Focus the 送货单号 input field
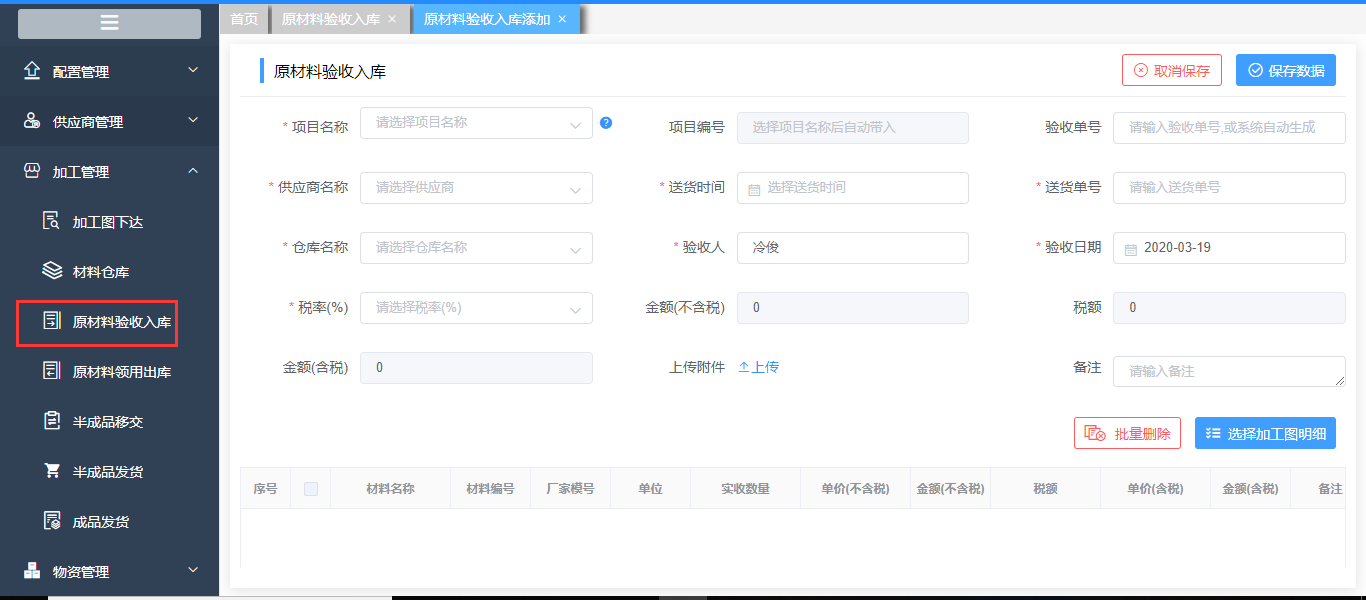1366x600 pixels. point(1229,188)
